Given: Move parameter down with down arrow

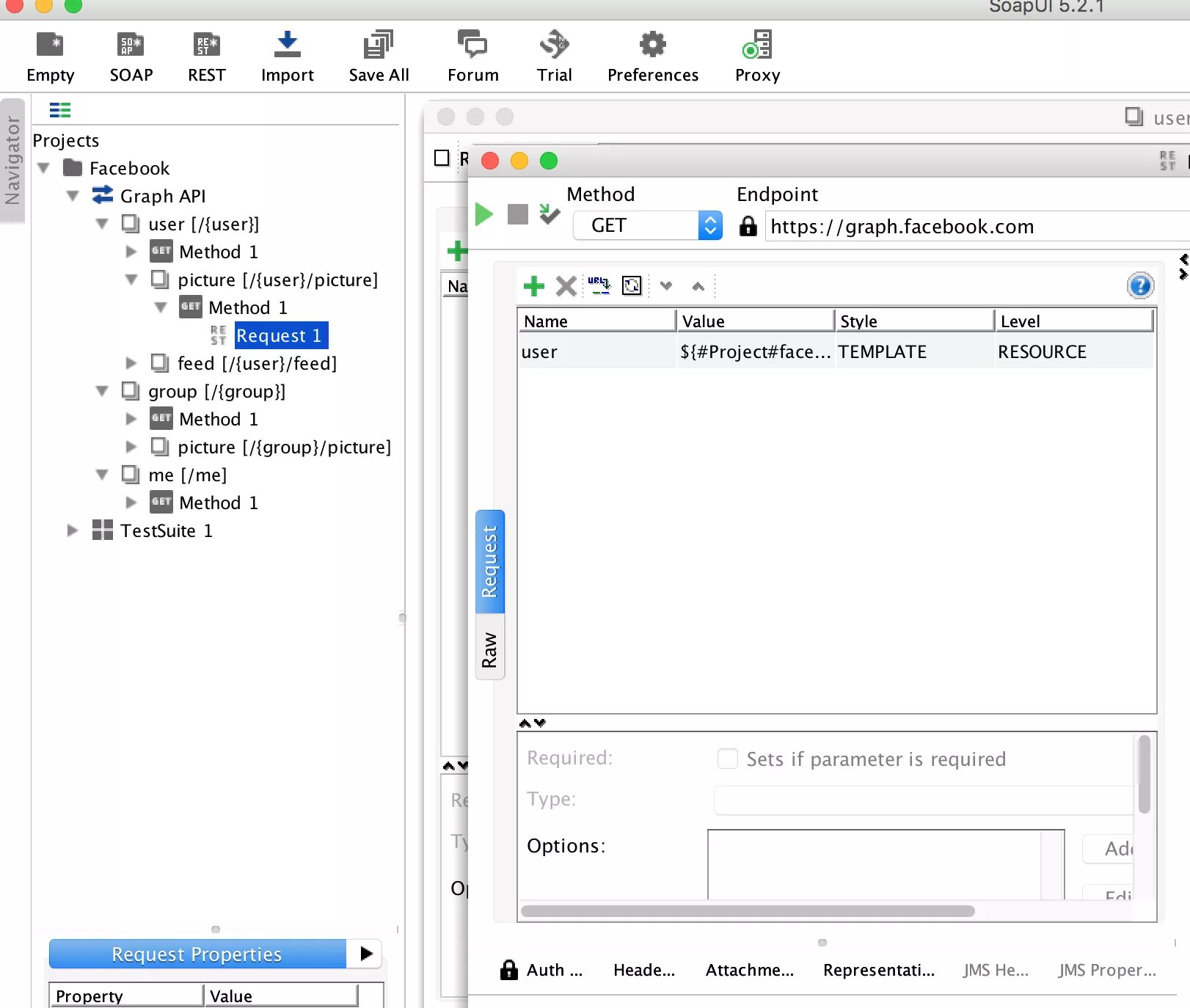Looking at the screenshot, I should point(666,286).
